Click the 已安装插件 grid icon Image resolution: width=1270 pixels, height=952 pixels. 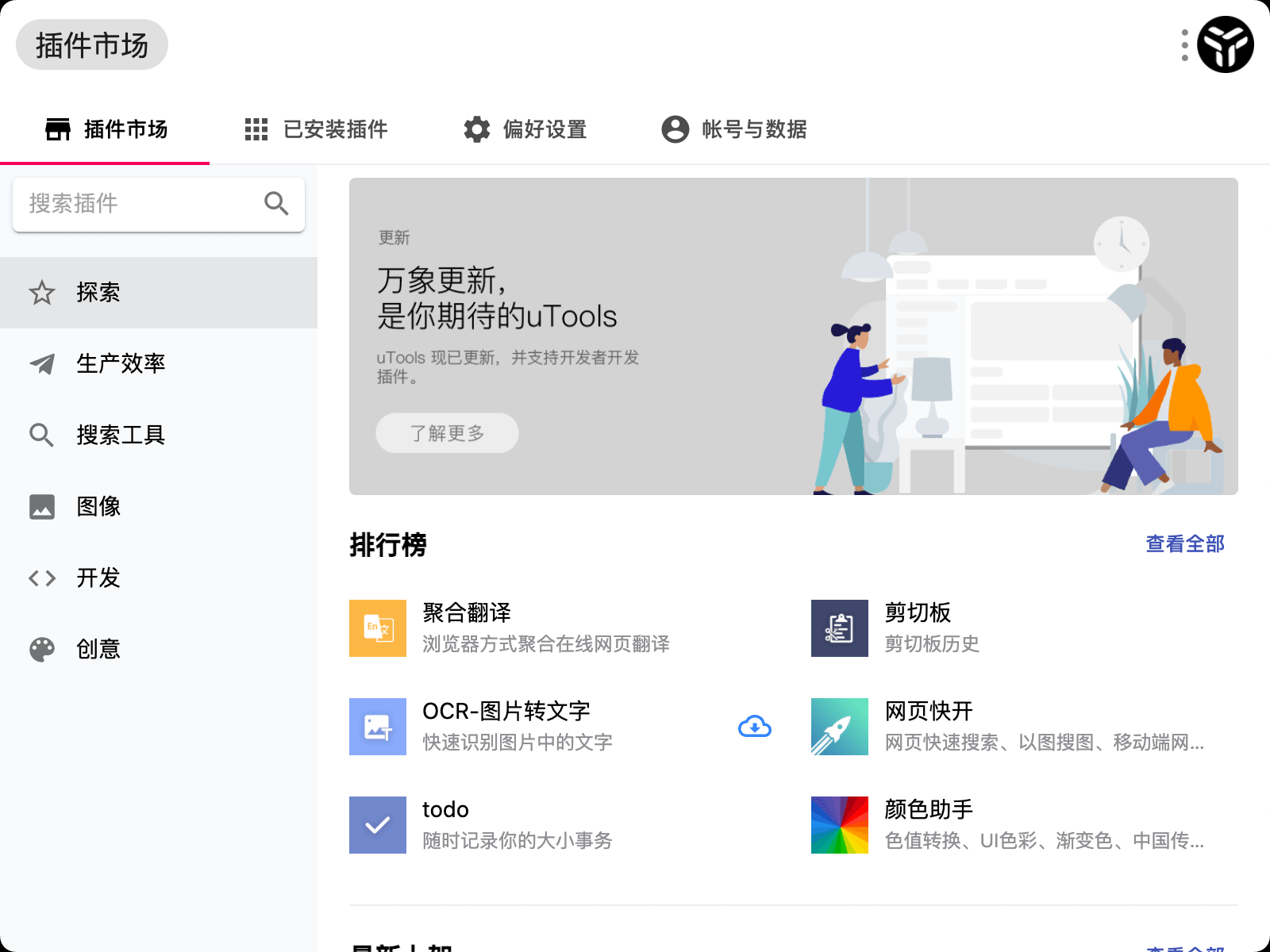(256, 129)
